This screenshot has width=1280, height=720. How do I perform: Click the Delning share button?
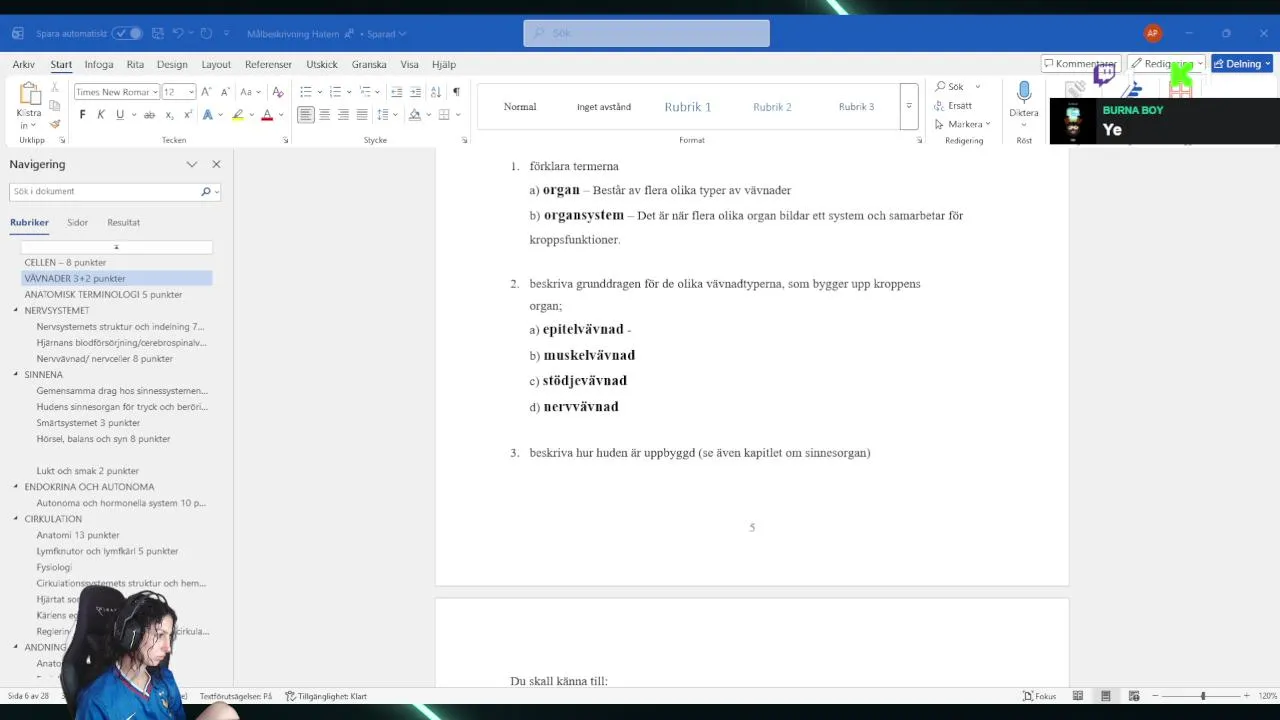click(1242, 64)
